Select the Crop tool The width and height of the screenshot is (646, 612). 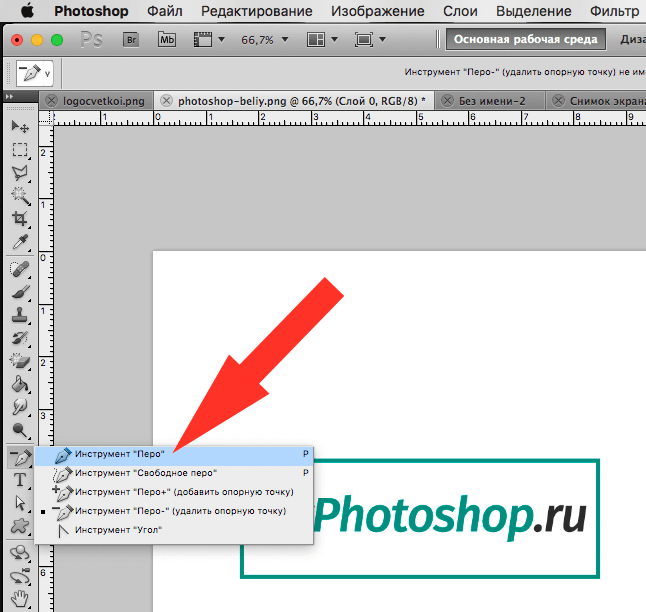point(19,219)
